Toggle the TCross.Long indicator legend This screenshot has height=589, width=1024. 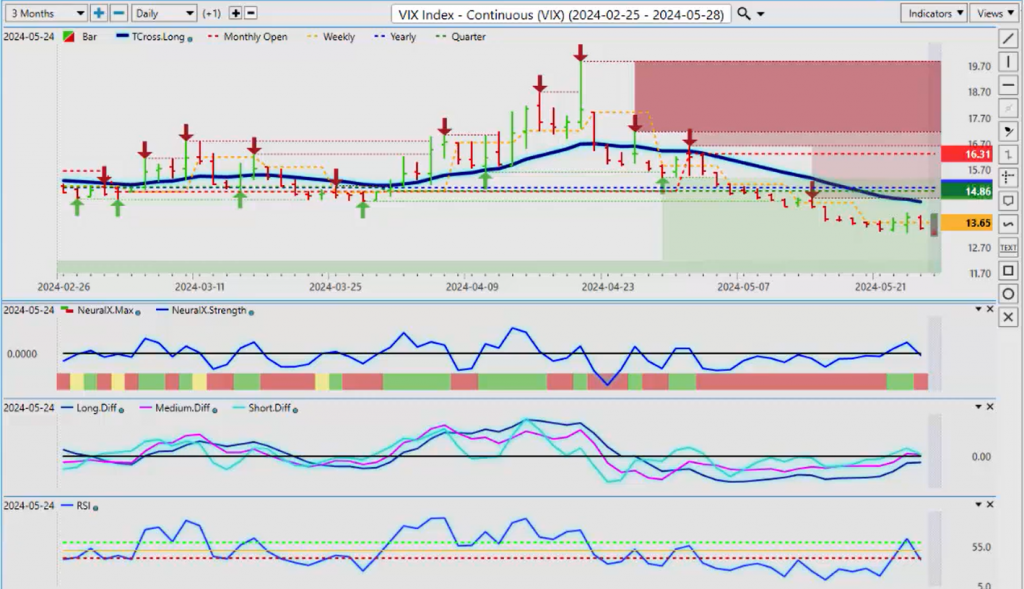(154, 37)
